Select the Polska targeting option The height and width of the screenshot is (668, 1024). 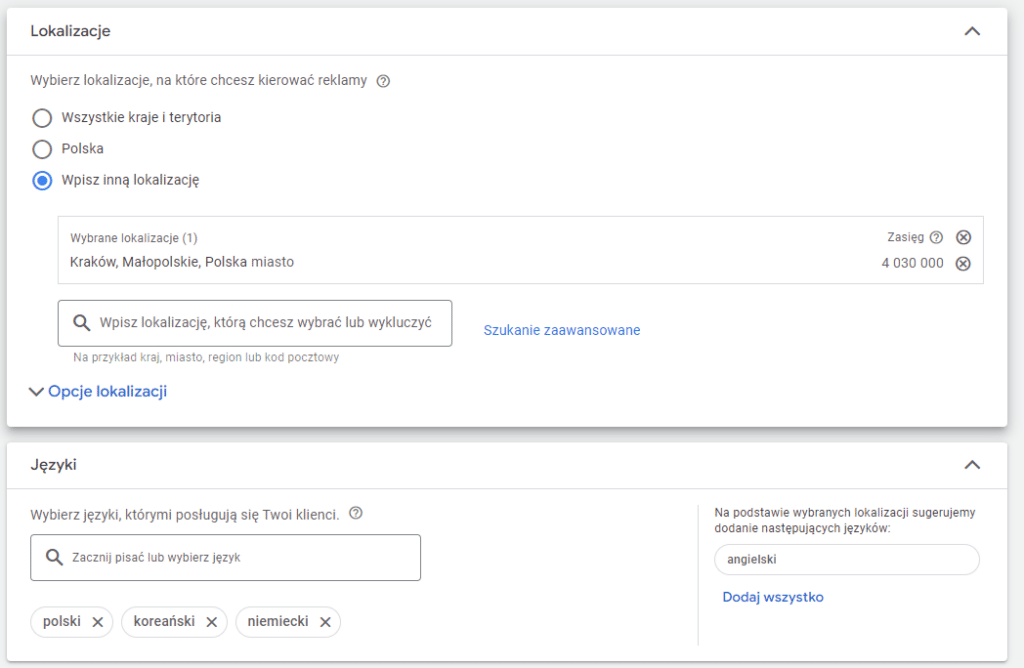tap(41, 149)
